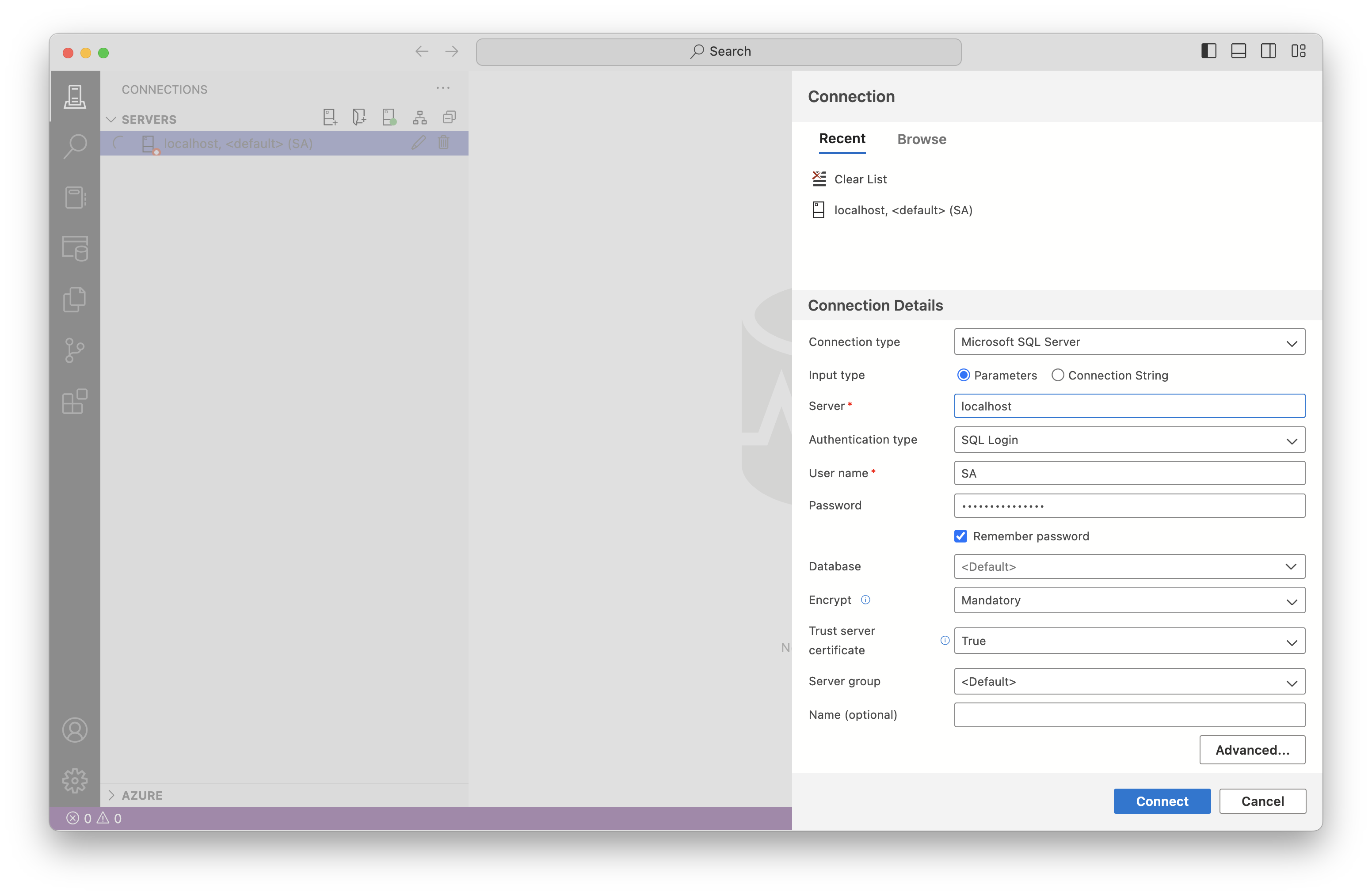Open the Encrypt Mandatory dropdown
Viewport: 1372px width, 896px height.
pos(1129,600)
